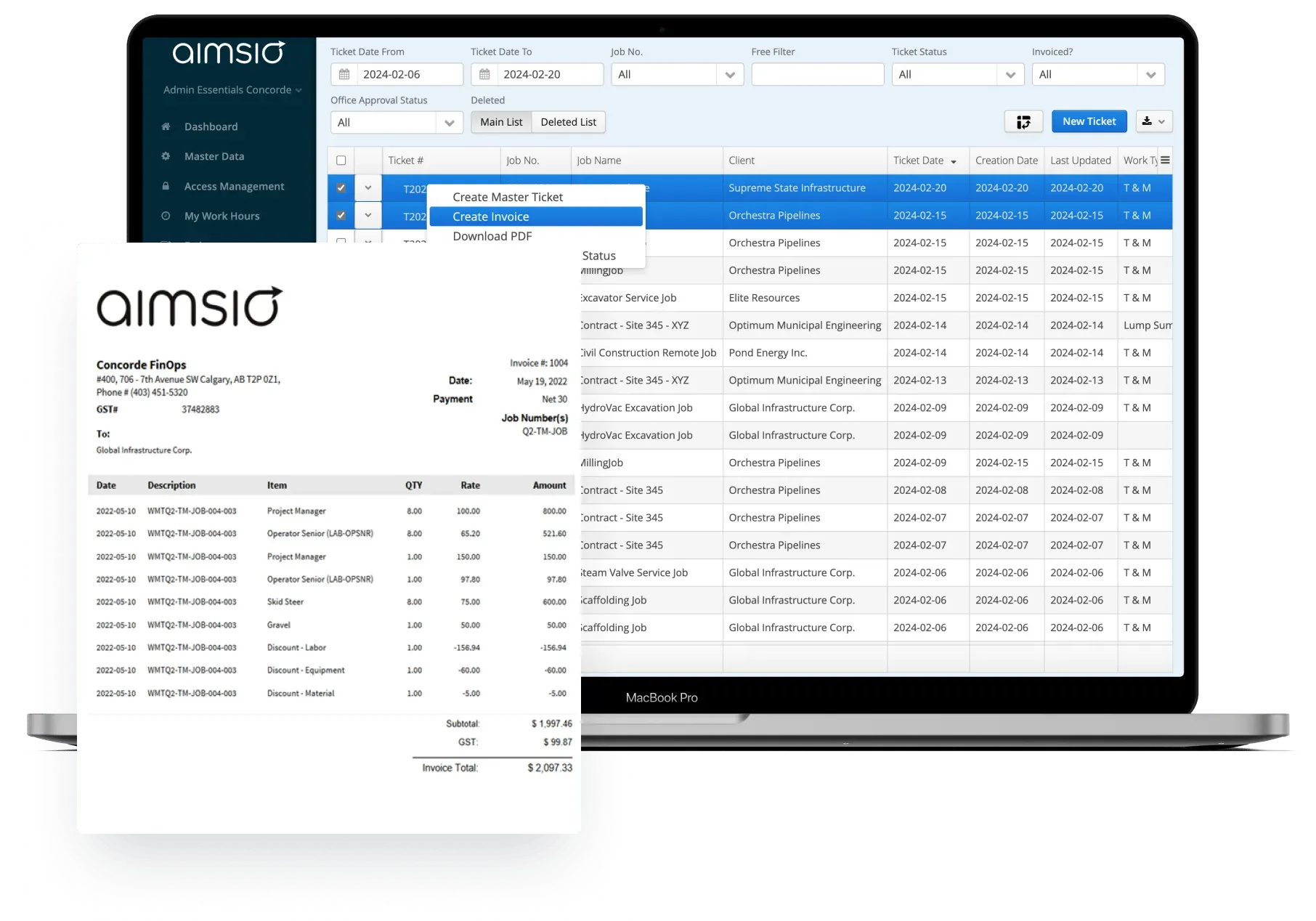Open My Work Hours via clock icon
This screenshot has width=1316, height=921.
pos(166,215)
